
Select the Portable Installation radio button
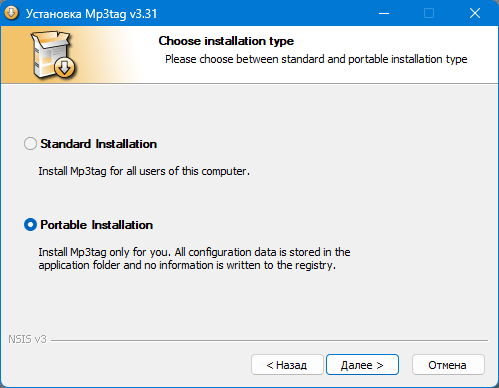pyautogui.click(x=30, y=225)
